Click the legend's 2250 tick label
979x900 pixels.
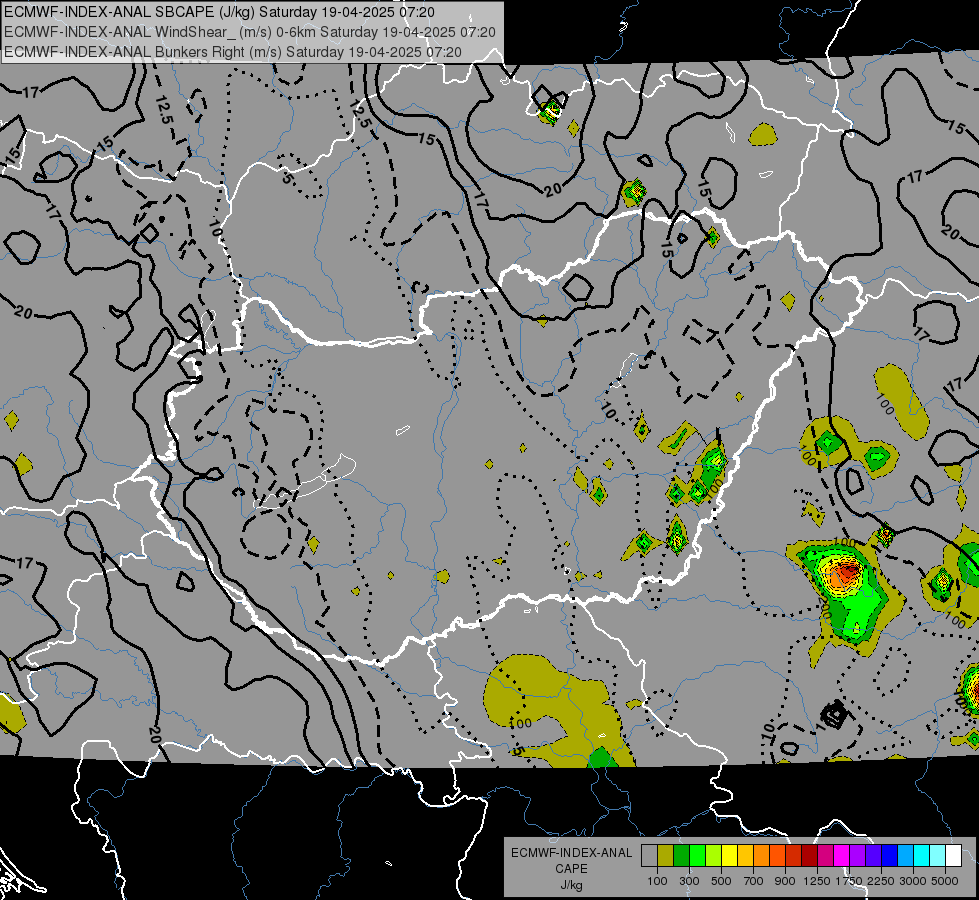[881, 881]
